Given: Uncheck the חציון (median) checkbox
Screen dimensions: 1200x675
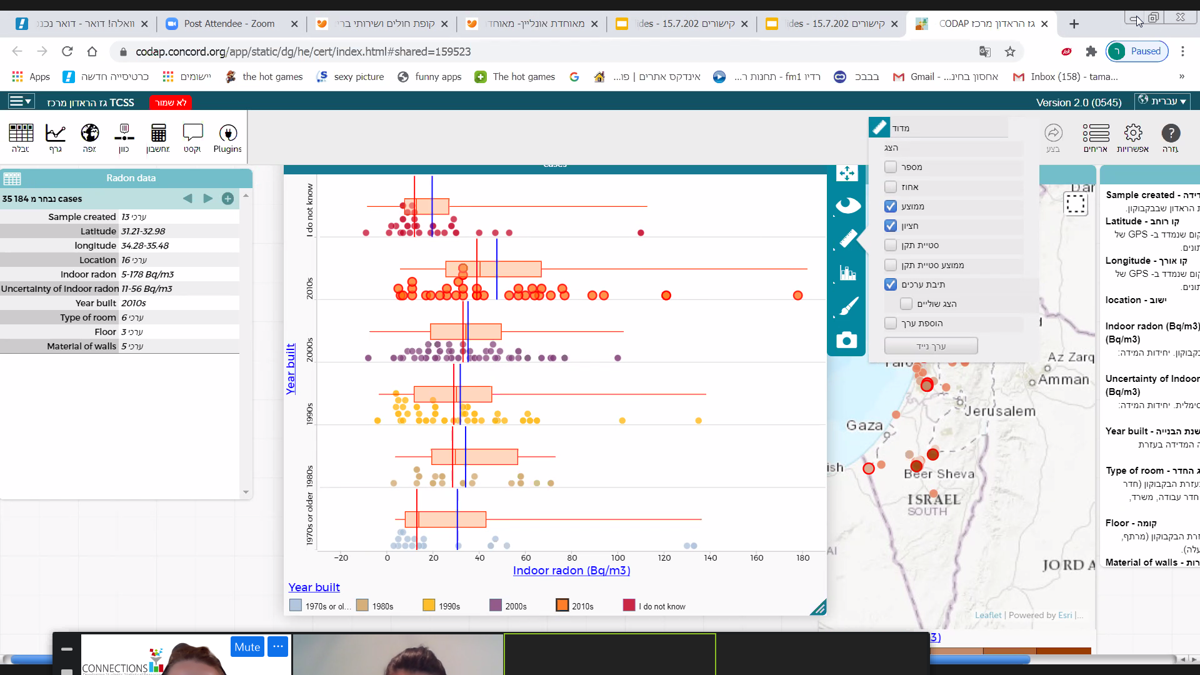Looking at the screenshot, I should (x=890, y=226).
